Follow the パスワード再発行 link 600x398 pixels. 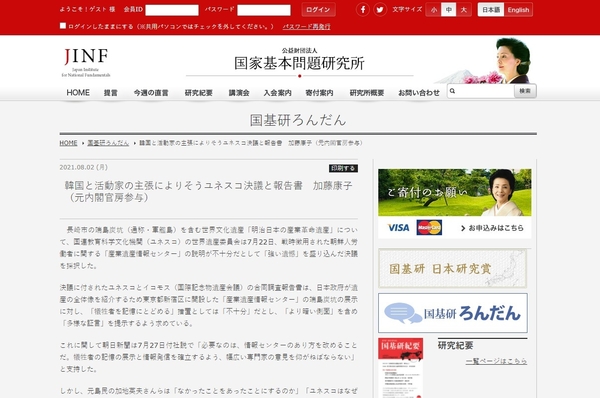pyautogui.click(x=306, y=26)
